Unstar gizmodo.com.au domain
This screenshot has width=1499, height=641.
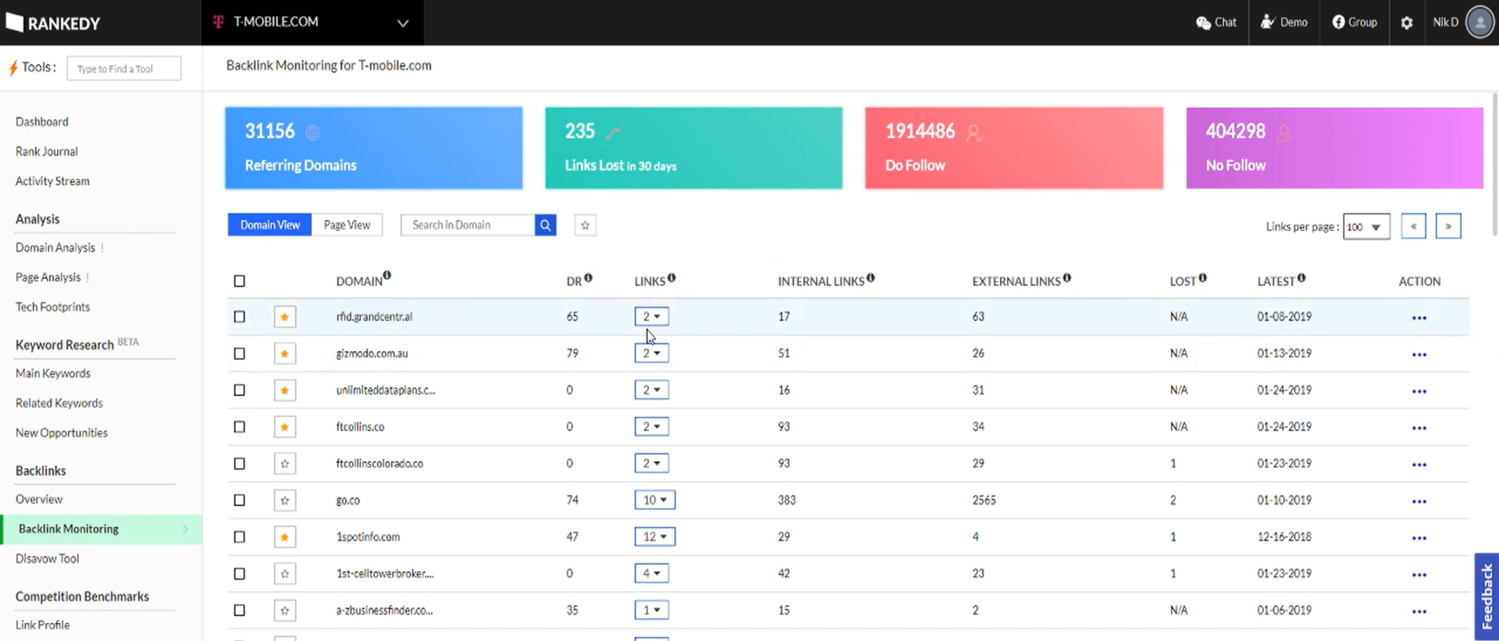pos(285,353)
